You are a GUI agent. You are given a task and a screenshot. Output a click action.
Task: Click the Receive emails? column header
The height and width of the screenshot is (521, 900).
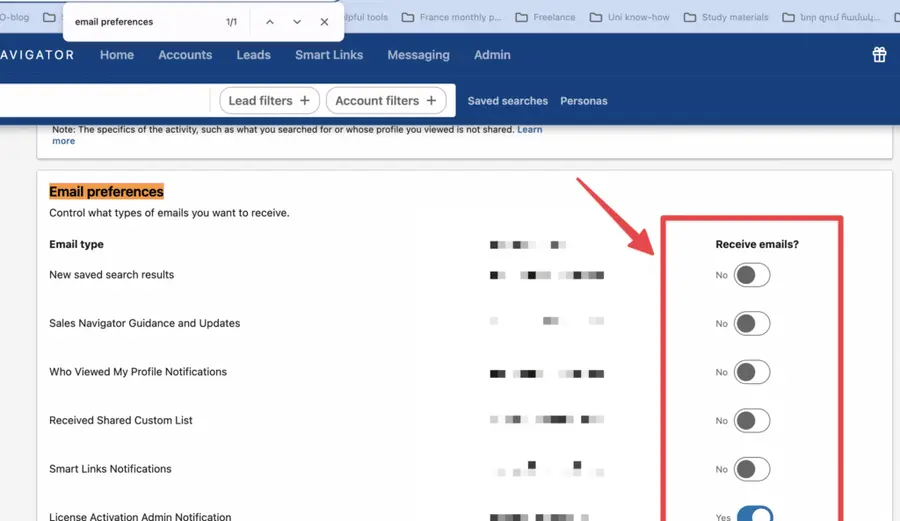click(x=757, y=244)
